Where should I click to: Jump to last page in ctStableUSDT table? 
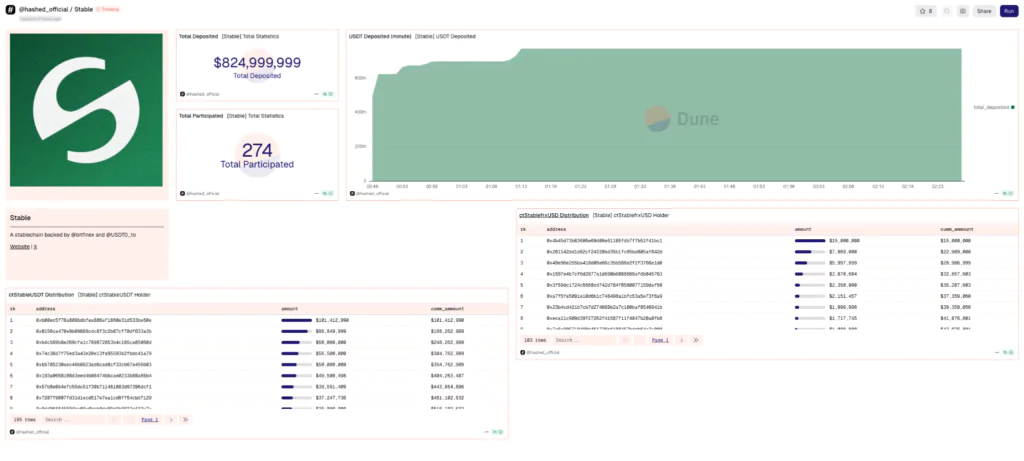point(186,420)
